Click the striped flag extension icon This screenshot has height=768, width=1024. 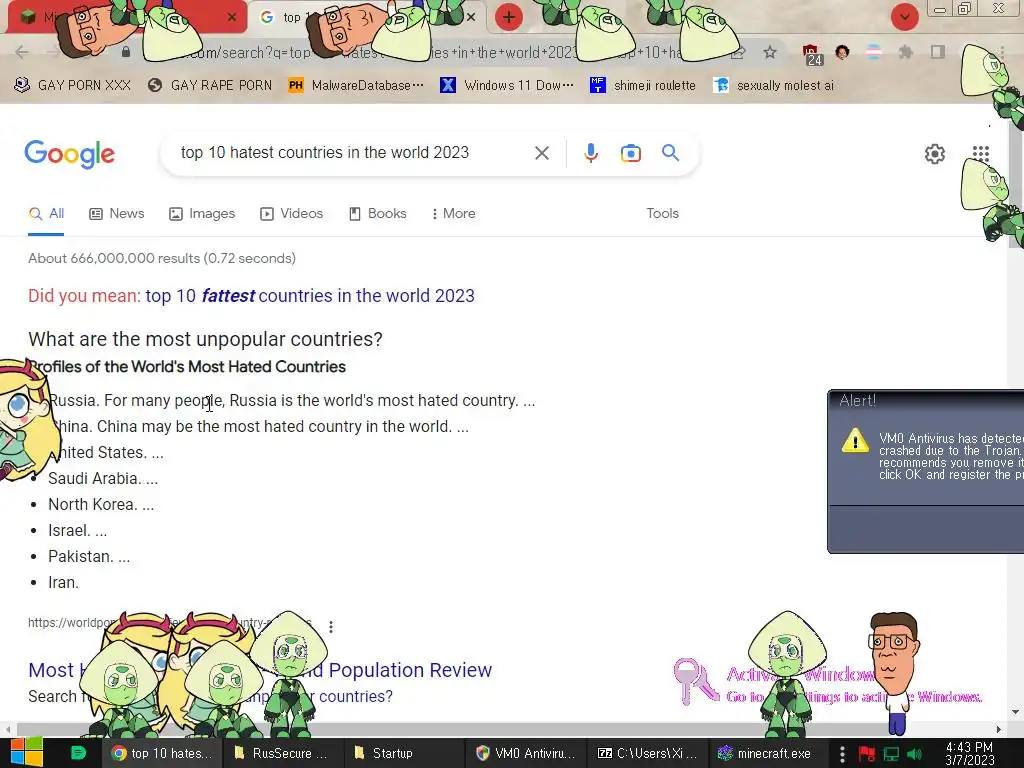(x=874, y=52)
